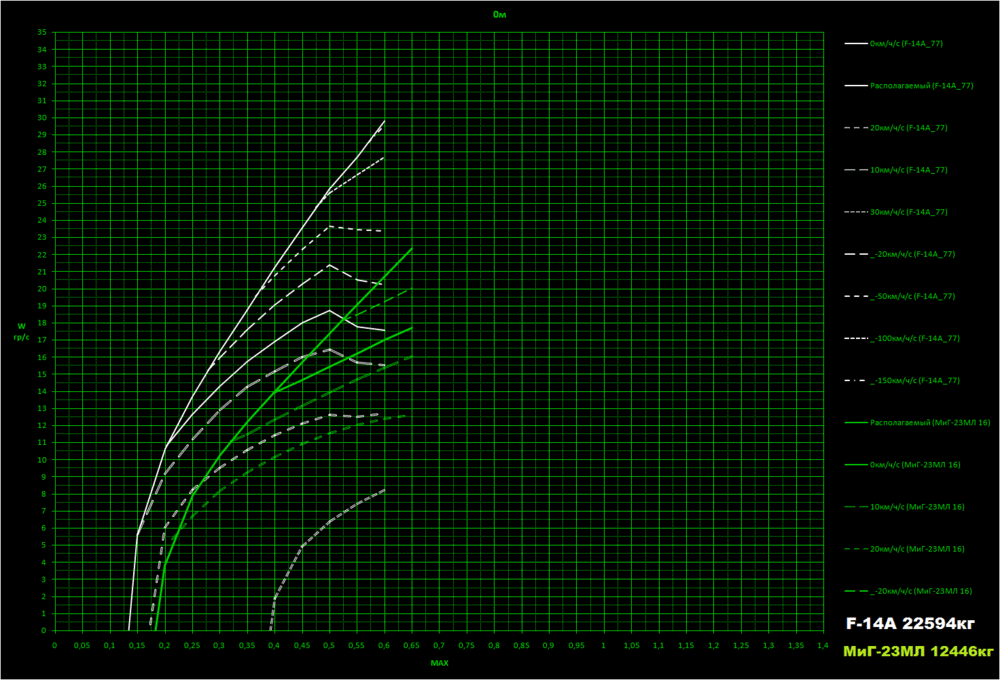Select the dash-dot sample for -150км/ч/с (F-14A_77)
Screen dimensions: 1000x680
point(856,379)
